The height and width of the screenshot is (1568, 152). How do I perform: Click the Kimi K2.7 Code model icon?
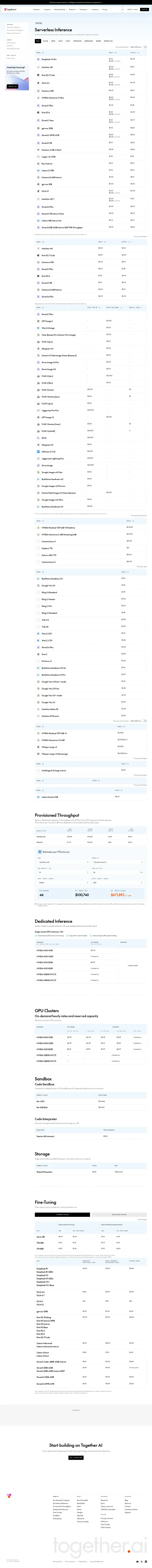pos(38,75)
